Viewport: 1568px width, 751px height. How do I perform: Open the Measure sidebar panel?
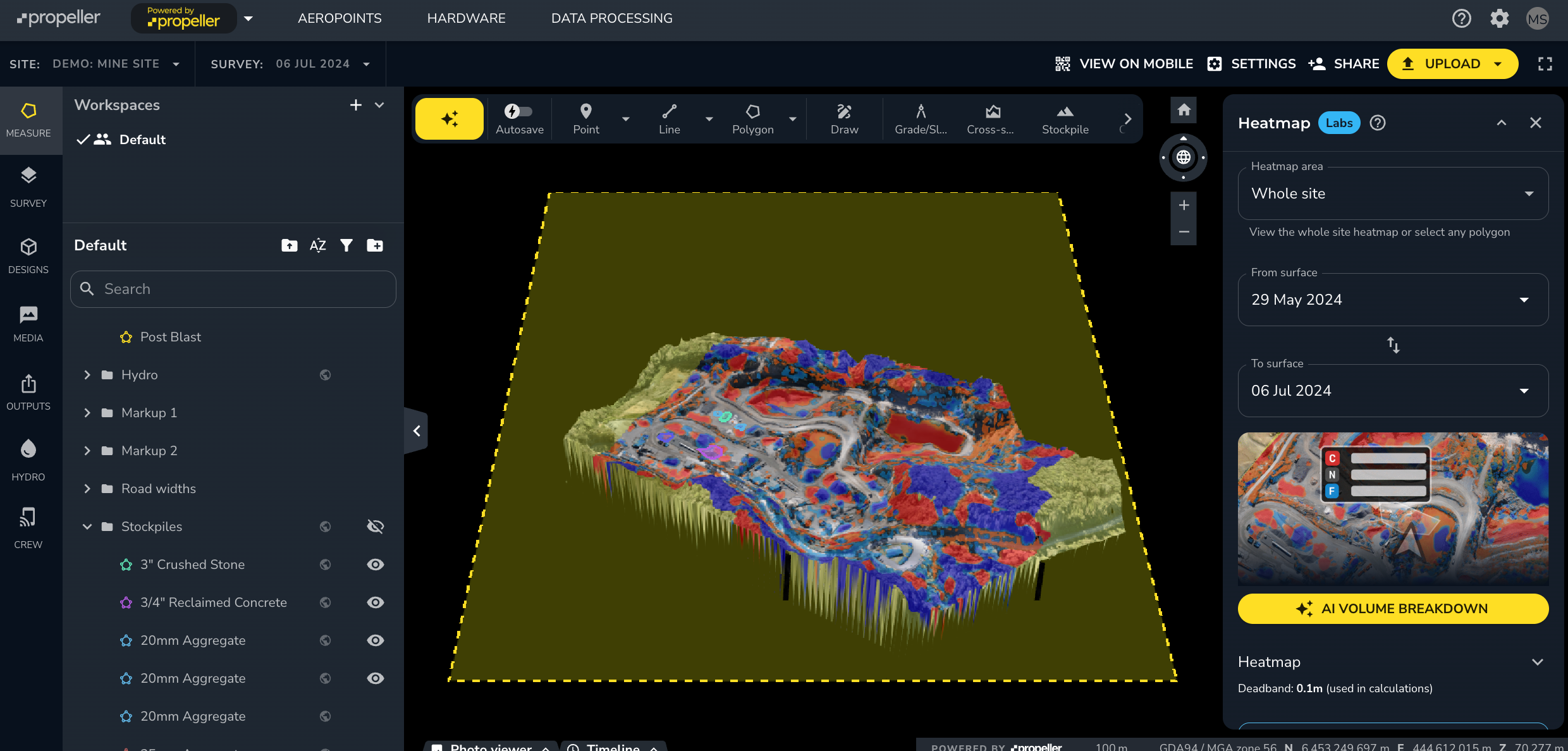coord(28,120)
